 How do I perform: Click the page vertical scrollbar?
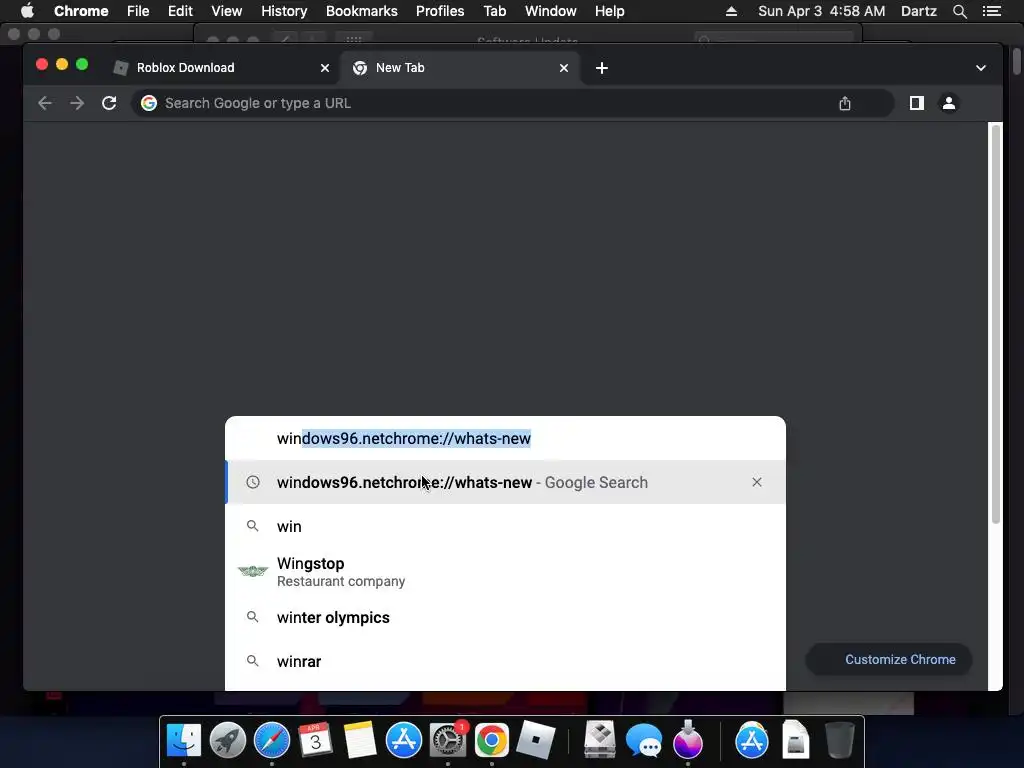pos(995,323)
